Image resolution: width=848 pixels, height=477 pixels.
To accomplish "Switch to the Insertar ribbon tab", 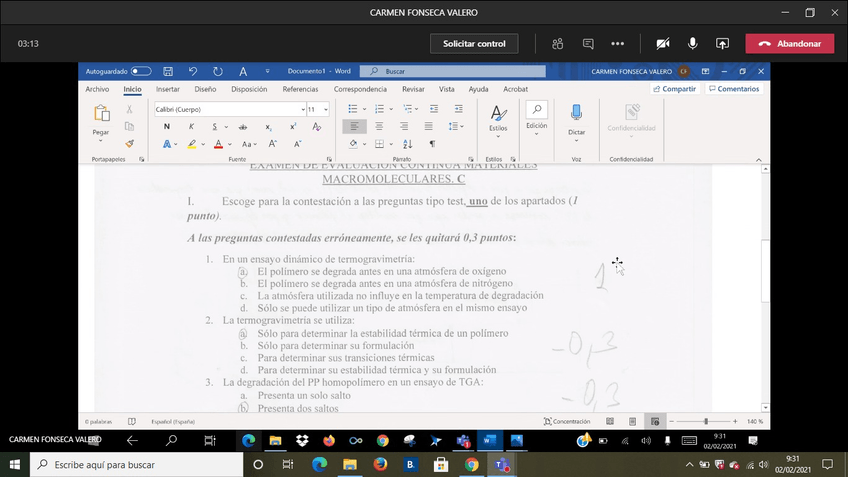I will (x=168, y=89).
